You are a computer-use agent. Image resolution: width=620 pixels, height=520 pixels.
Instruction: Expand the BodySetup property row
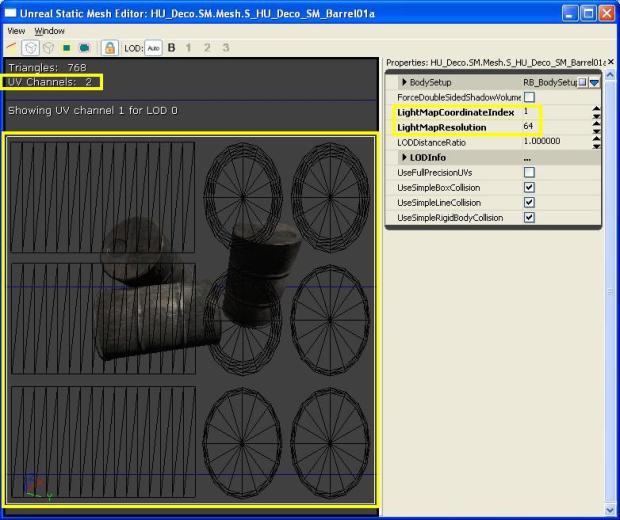tap(404, 82)
